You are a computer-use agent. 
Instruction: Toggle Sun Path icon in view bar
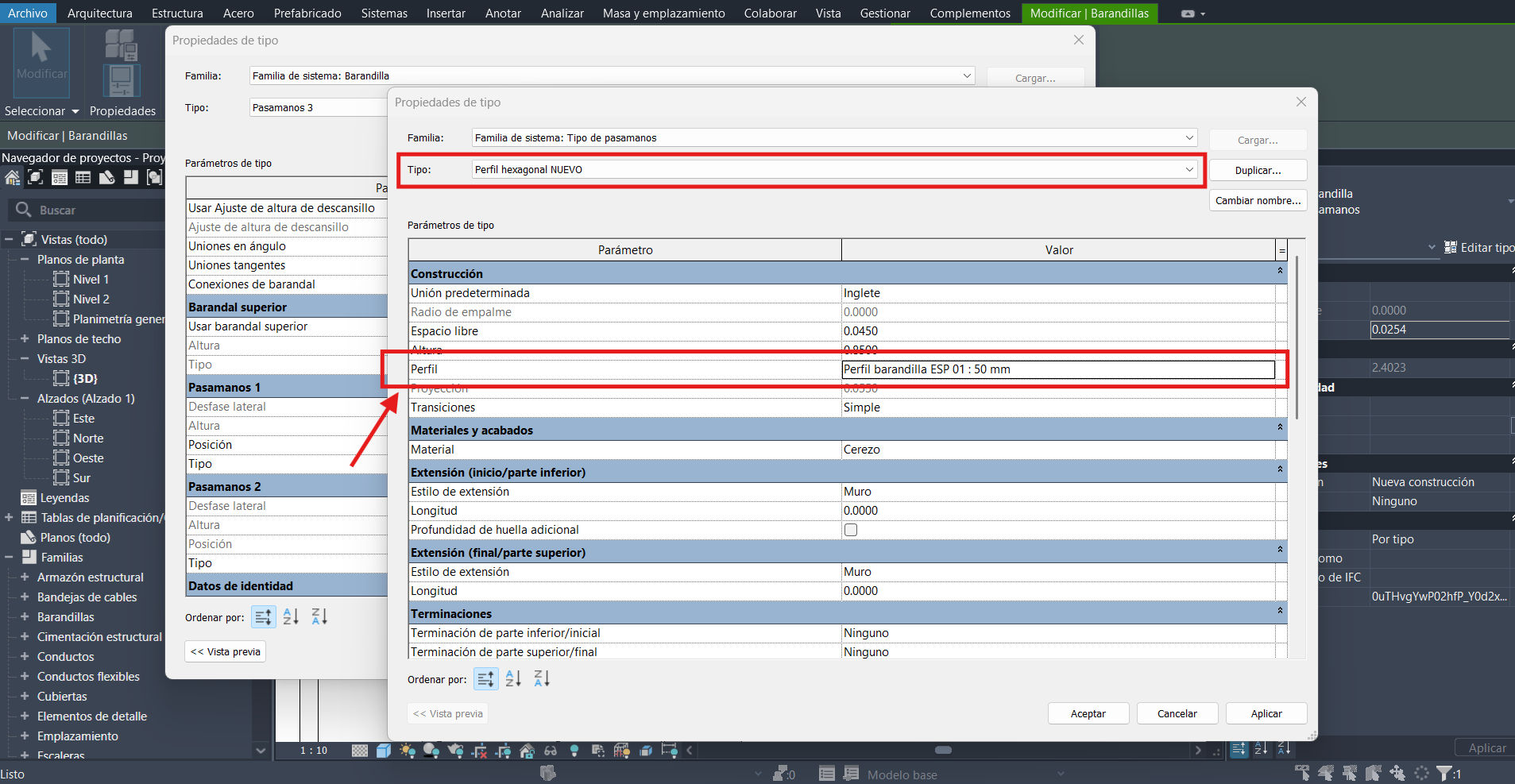click(x=408, y=751)
